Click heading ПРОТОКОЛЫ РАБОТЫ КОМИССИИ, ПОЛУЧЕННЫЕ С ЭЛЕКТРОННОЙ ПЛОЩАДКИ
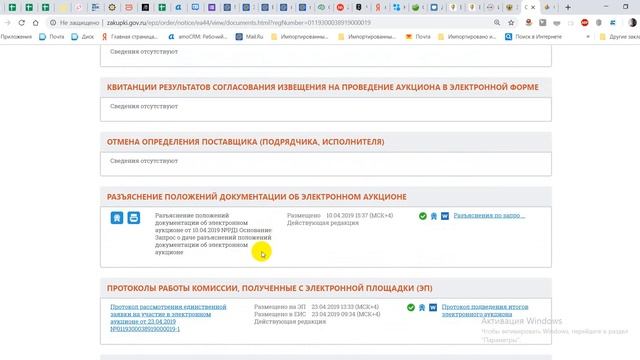The height and width of the screenshot is (360, 640). point(269,288)
